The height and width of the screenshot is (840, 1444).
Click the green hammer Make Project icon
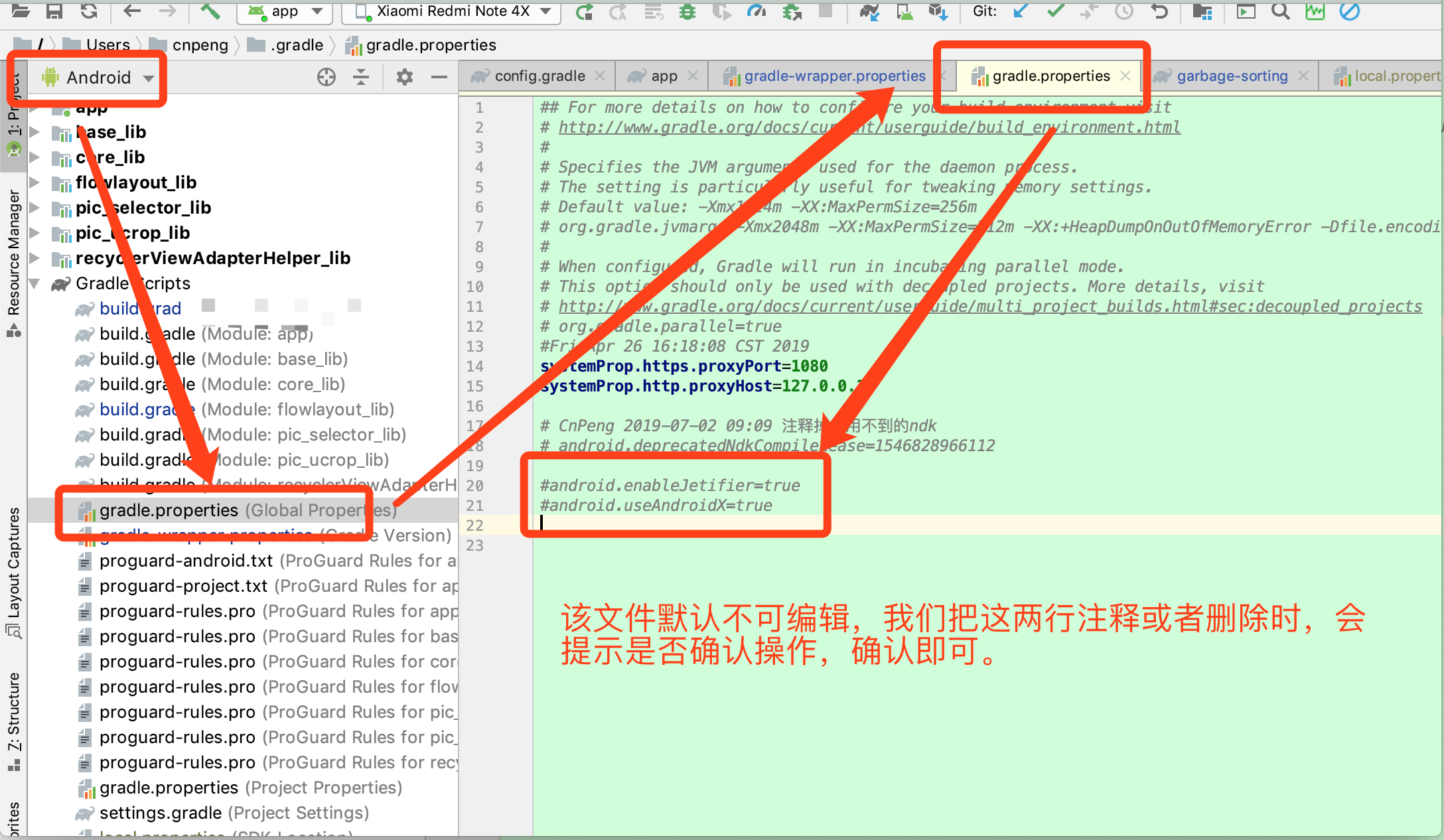[210, 11]
